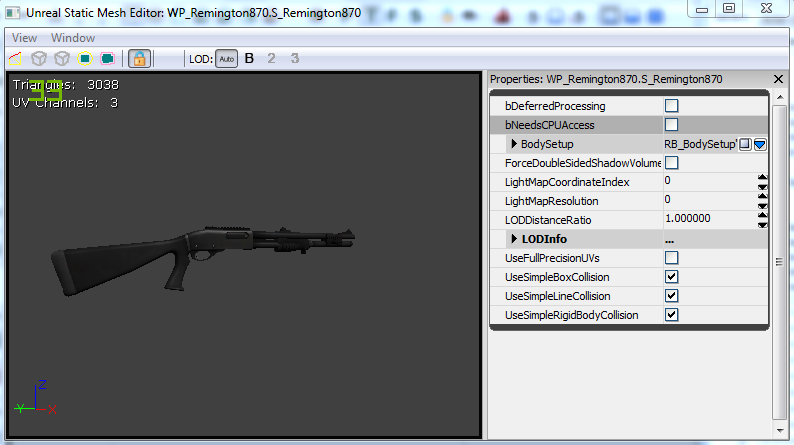Toggle the yellow-circled teal collision icon
Image resolution: width=794 pixels, height=445 pixels.
coord(85,59)
